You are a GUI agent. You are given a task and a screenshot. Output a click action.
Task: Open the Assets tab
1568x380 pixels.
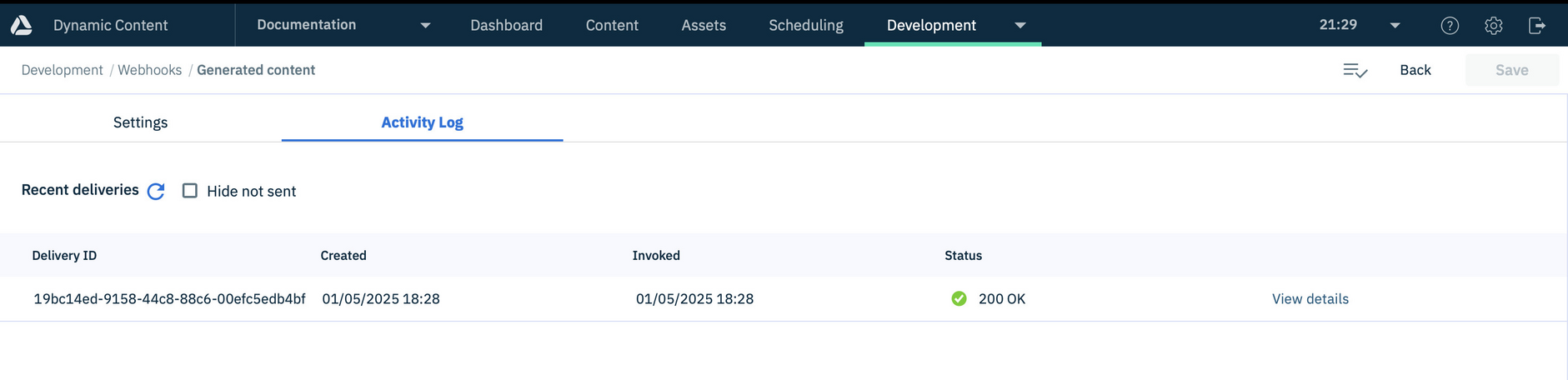pos(704,26)
